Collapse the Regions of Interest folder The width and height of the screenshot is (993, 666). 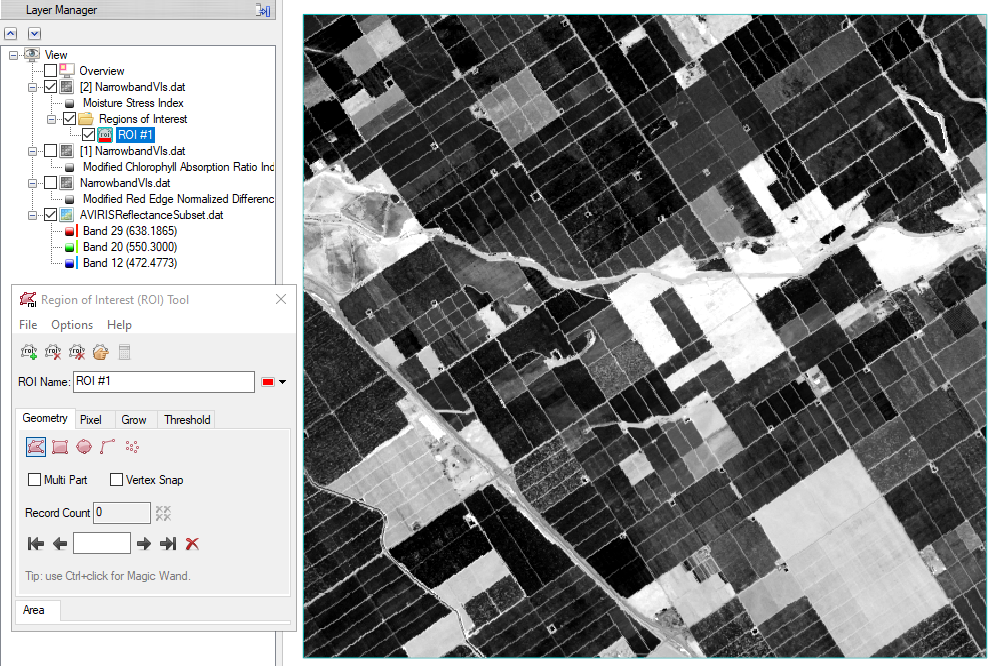tap(50, 119)
